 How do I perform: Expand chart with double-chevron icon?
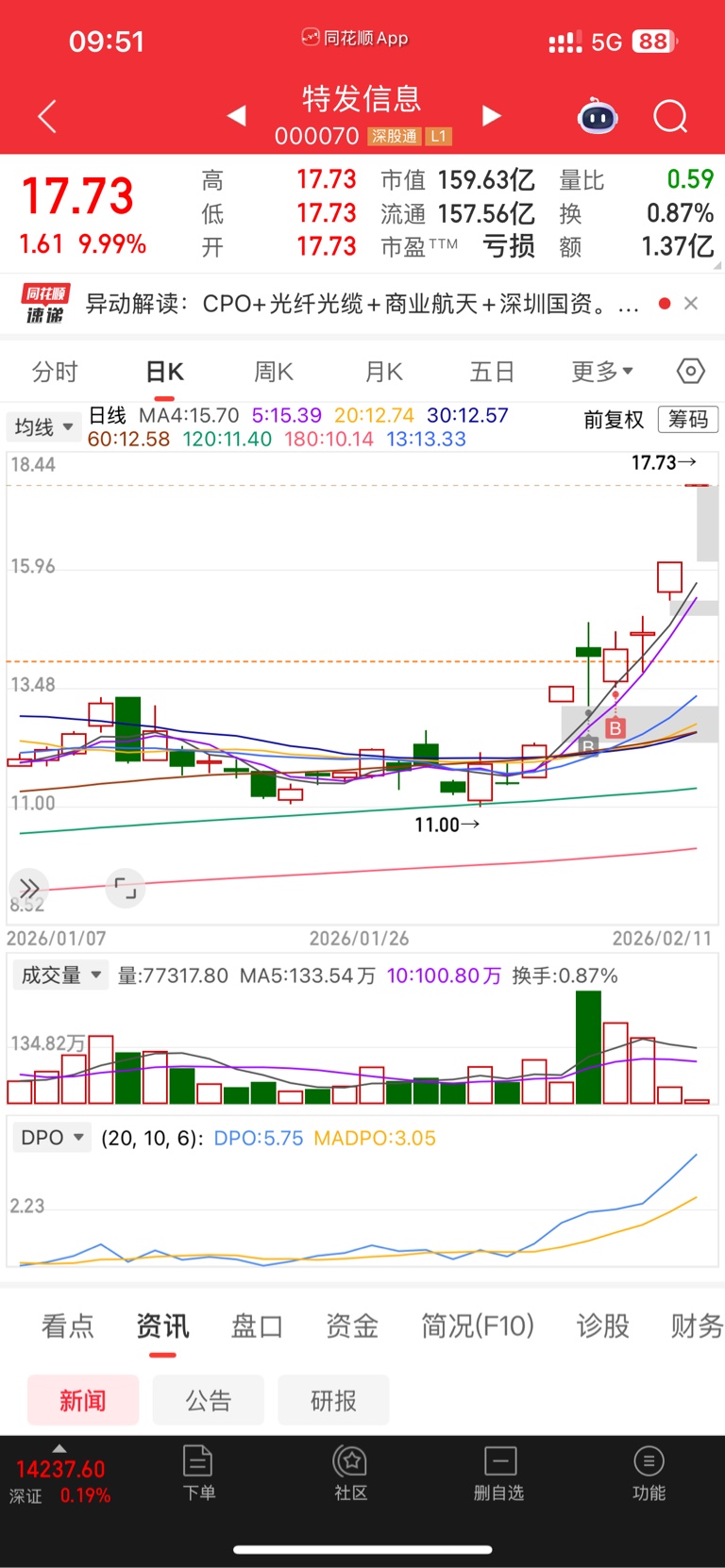[x=29, y=888]
